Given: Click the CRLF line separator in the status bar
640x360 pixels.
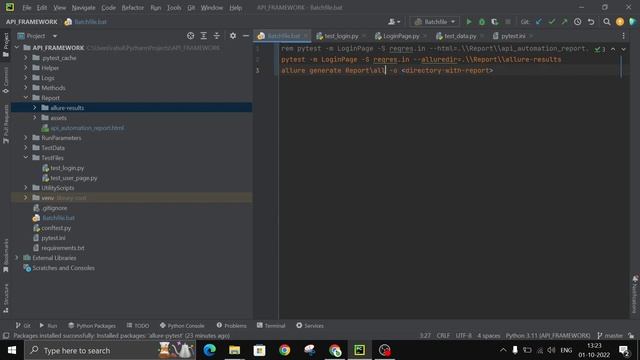Looking at the screenshot, I should pos(443,336).
